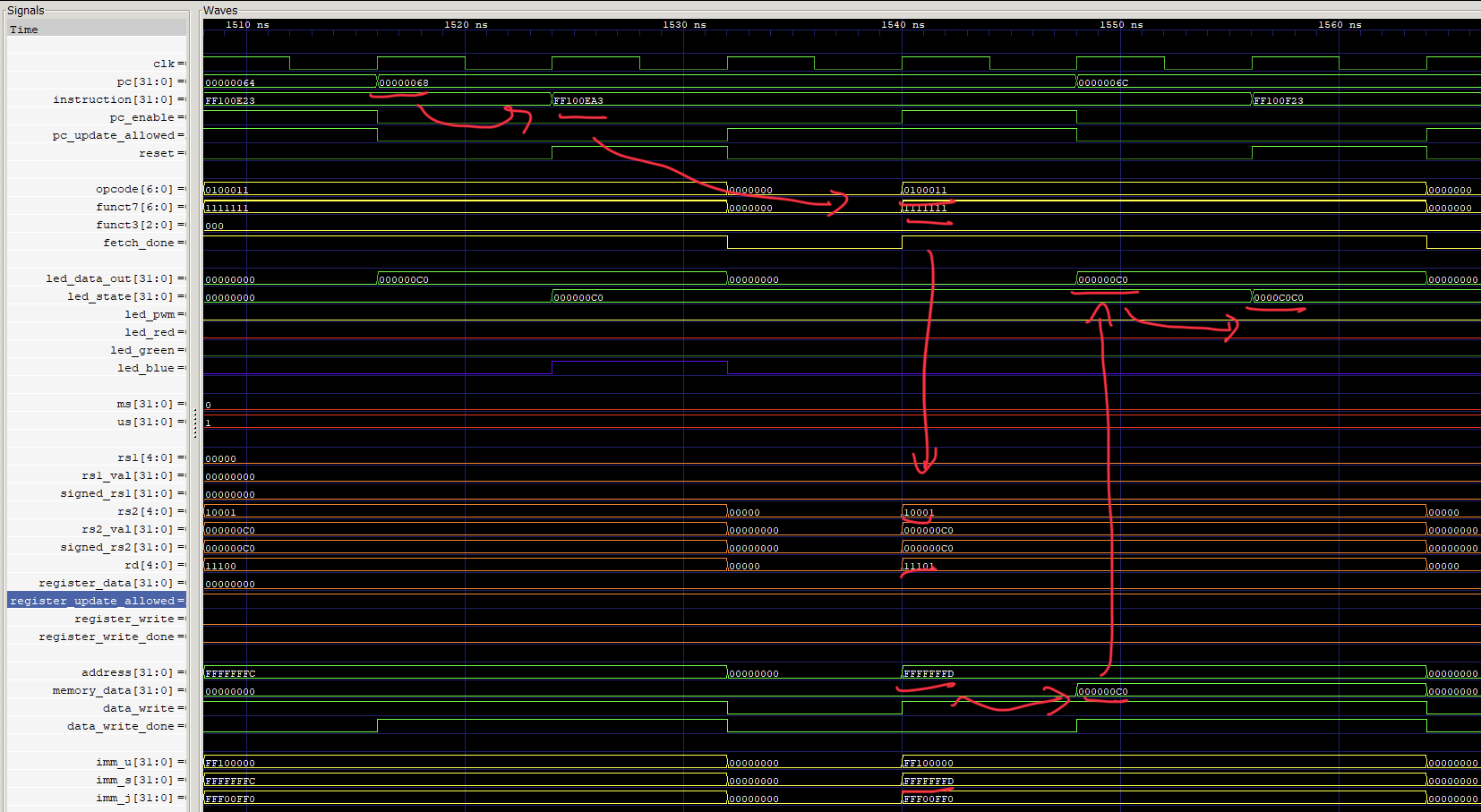Select the us[31:0] signal
Image resolution: width=1481 pixels, height=812 pixels.
[97, 422]
